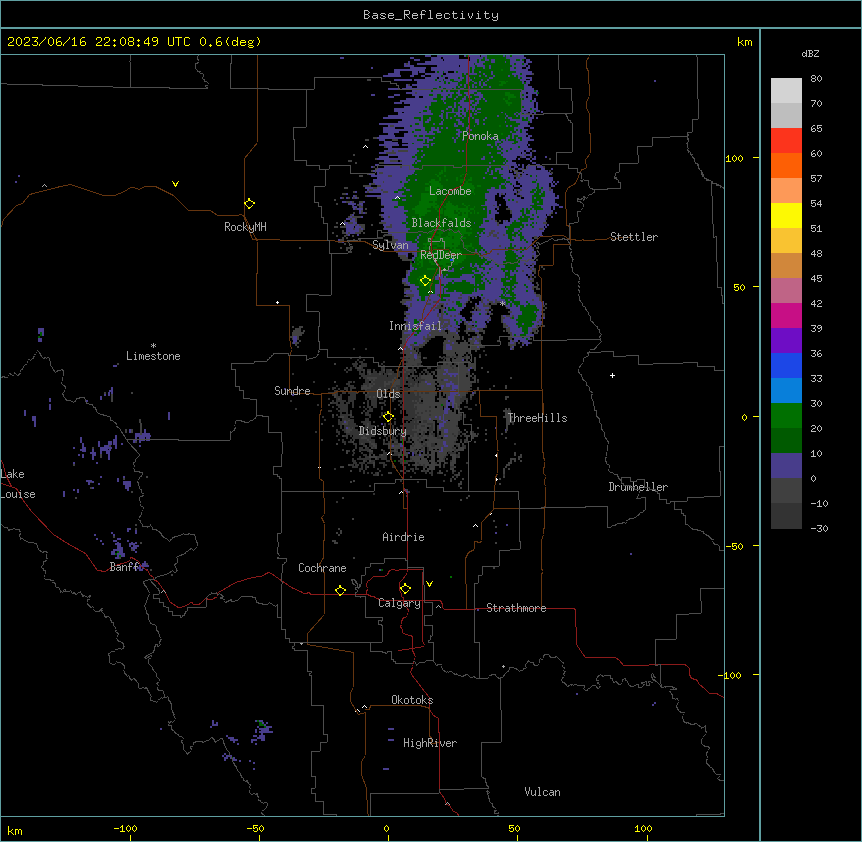This screenshot has width=862, height=842.
Task: Click the -100 tick label on horizontal axis
Action: pyautogui.click(x=125, y=828)
